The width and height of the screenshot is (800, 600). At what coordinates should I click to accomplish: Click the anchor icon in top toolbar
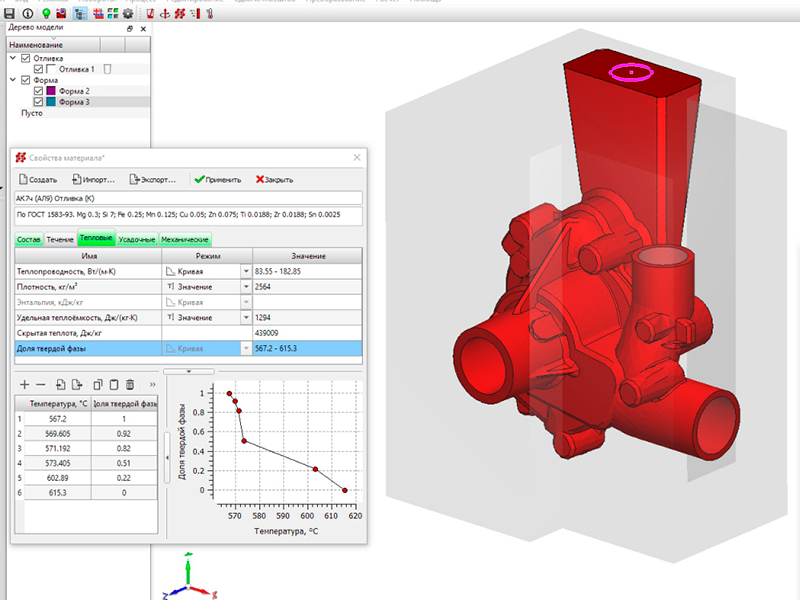coord(164,14)
